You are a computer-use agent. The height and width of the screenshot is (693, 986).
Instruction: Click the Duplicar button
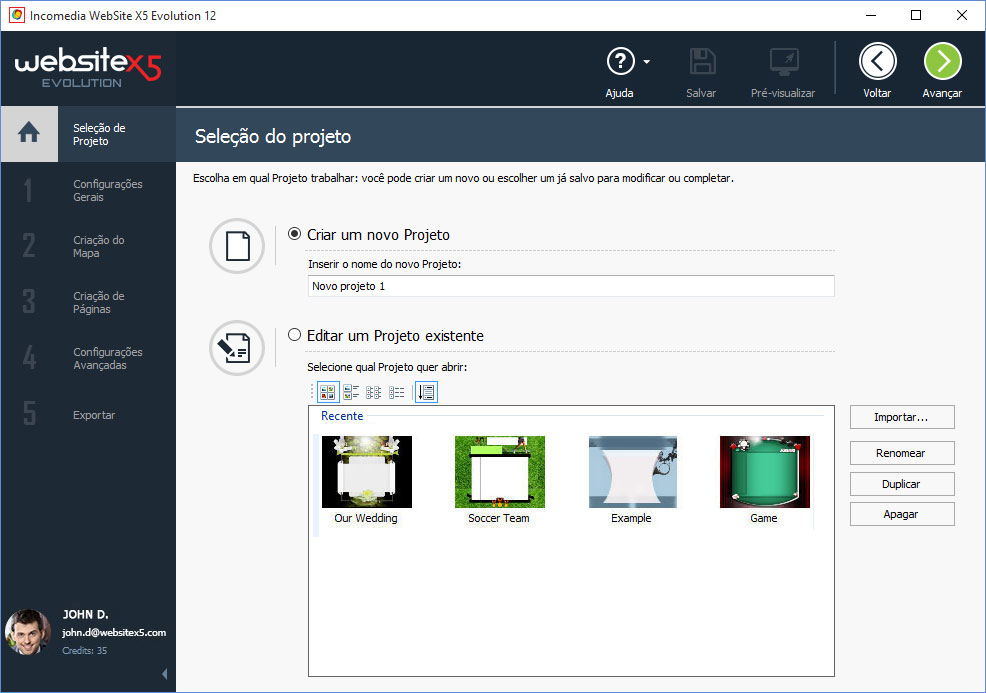[902, 484]
